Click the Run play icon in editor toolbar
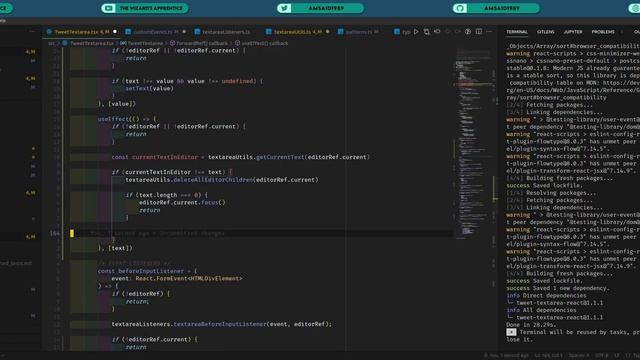The image size is (640, 360). [416, 31]
